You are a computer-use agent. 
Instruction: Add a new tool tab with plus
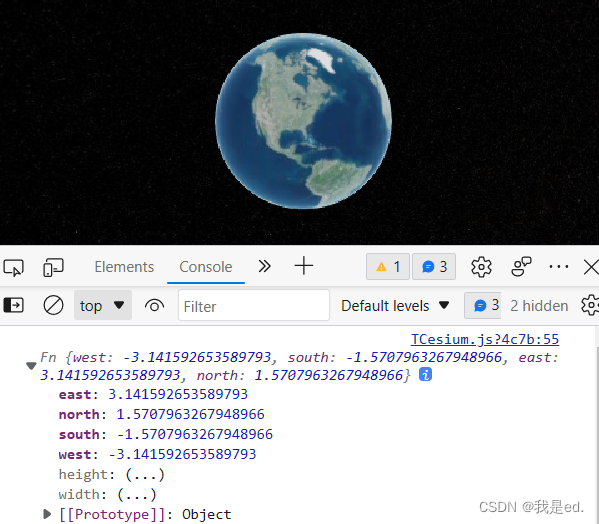[304, 266]
